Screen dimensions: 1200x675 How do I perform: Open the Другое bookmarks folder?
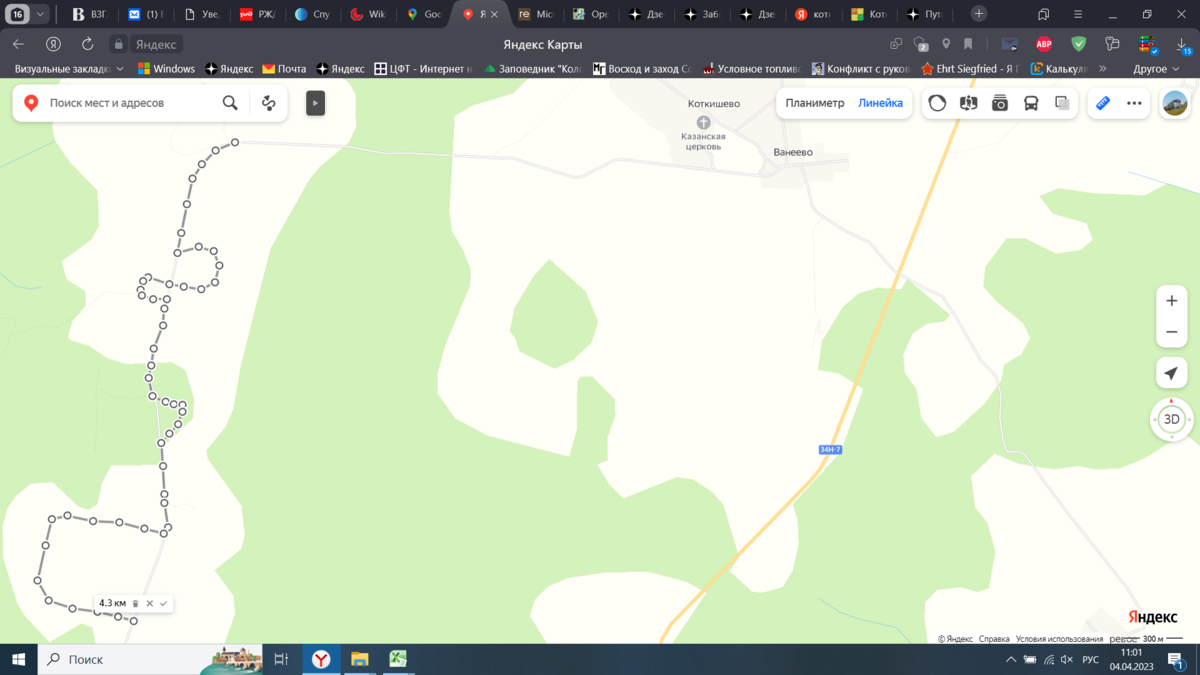[1156, 69]
